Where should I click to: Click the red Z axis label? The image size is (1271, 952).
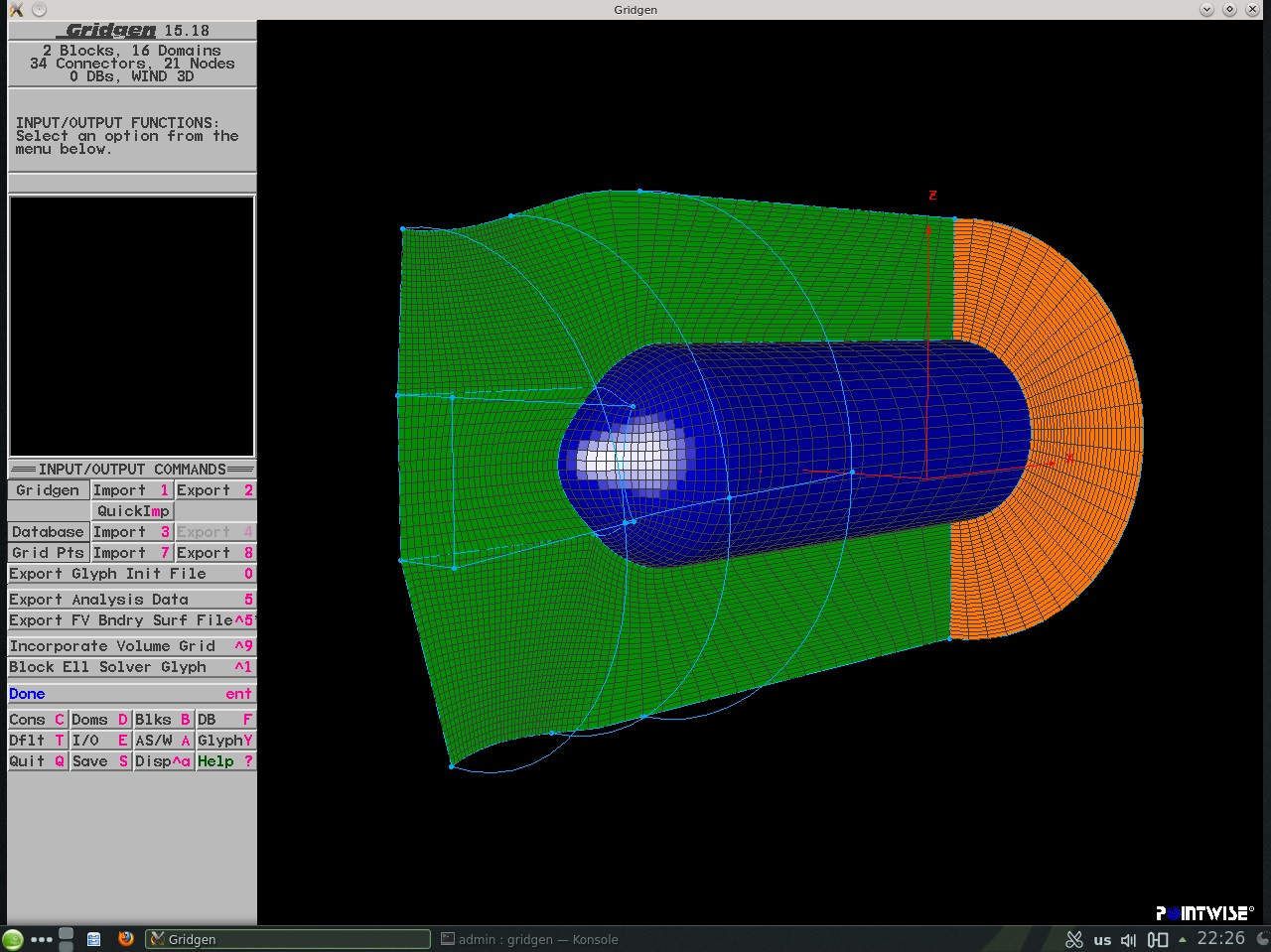932,196
